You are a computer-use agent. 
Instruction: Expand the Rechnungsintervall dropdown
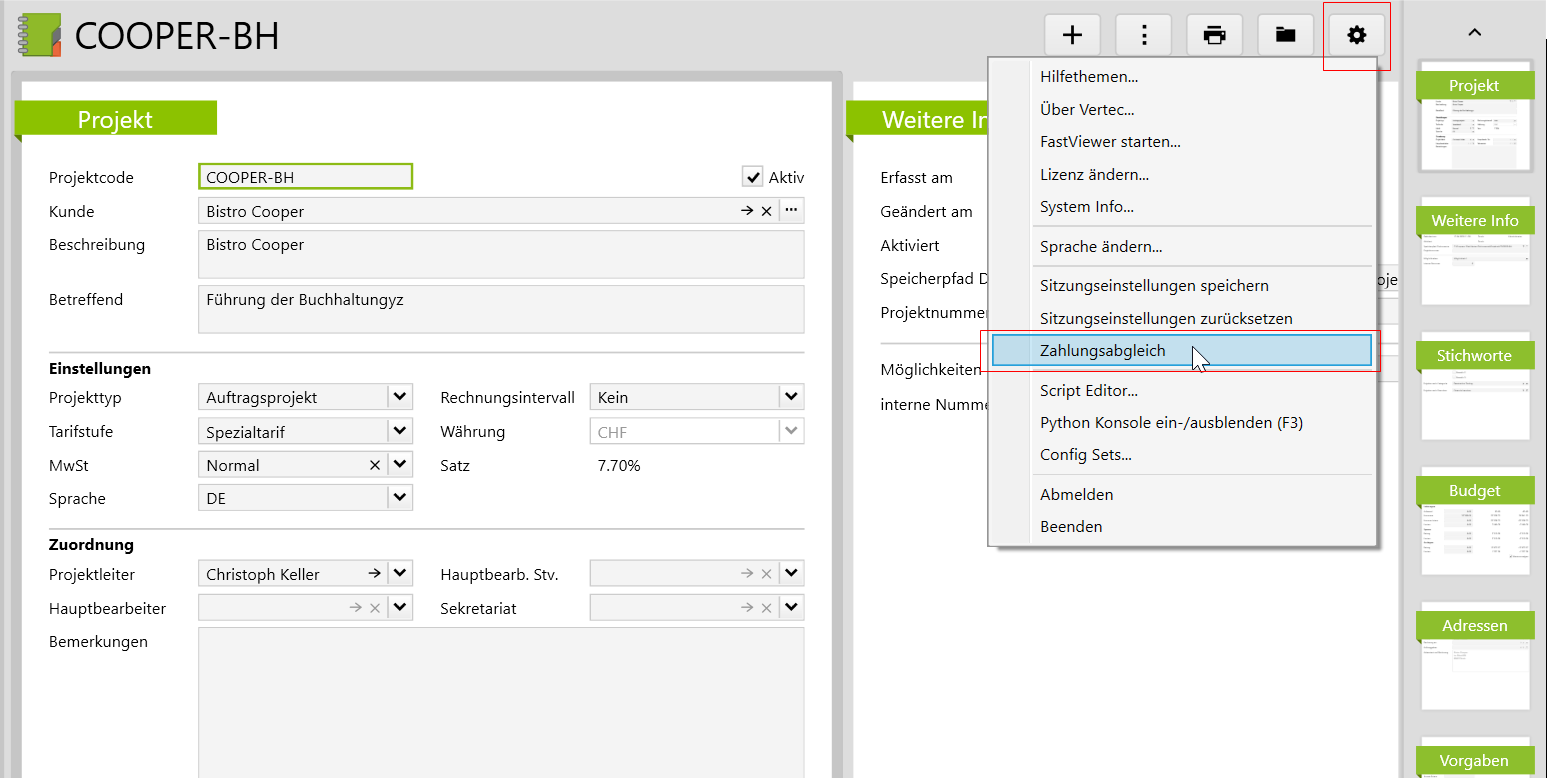[x=792, y=397]
